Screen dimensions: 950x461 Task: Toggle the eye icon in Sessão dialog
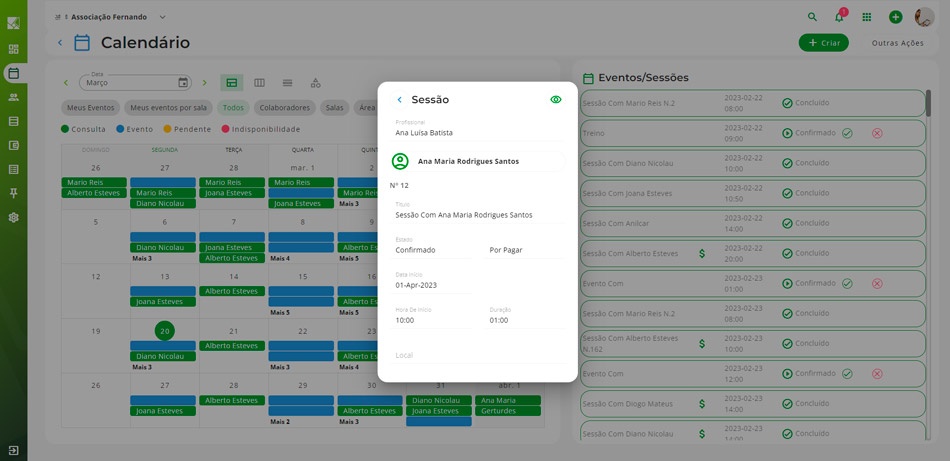pyautogui.click(x=556, y=100)
